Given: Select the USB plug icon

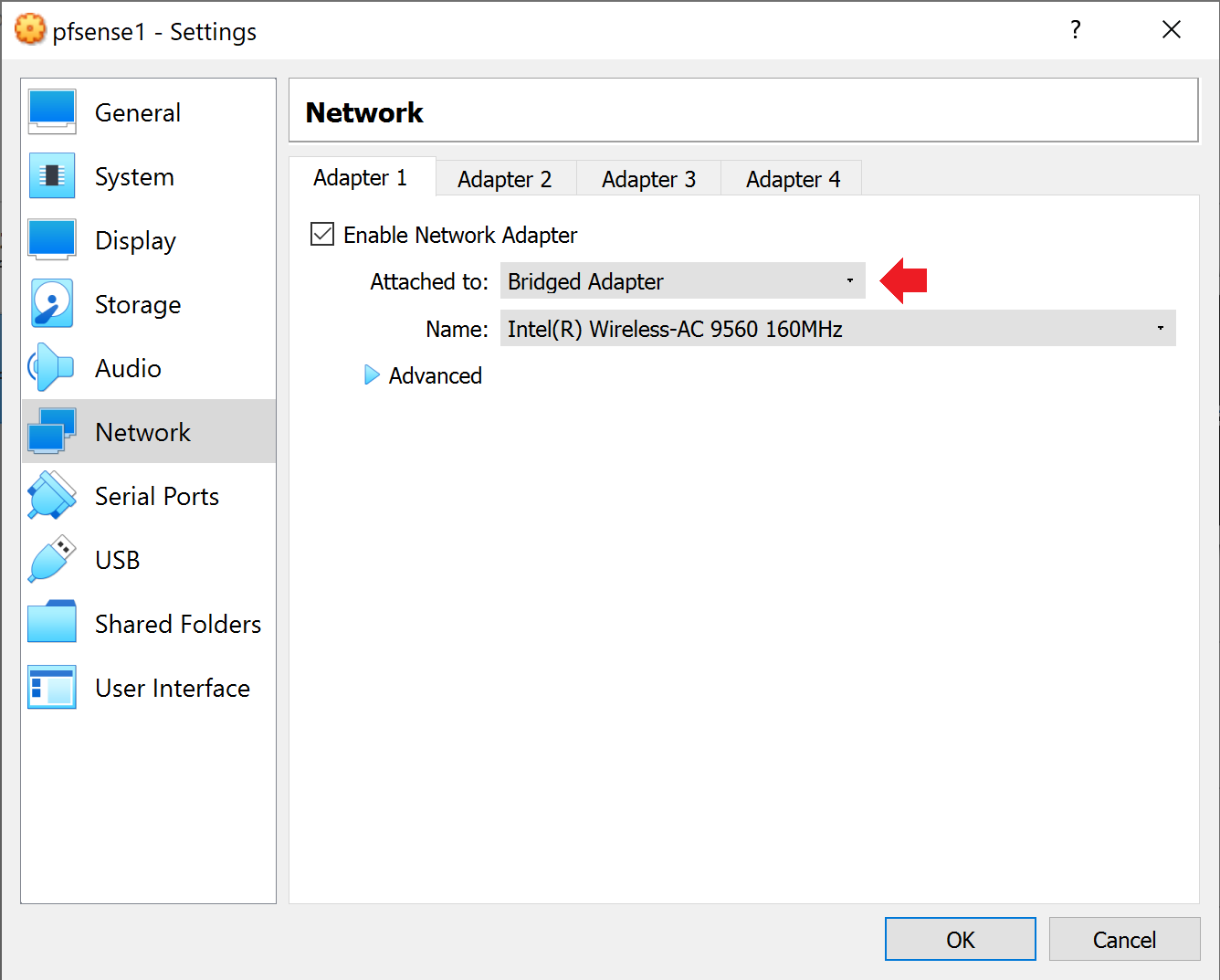Looking at the screenshot, I should tap(52, 560).
